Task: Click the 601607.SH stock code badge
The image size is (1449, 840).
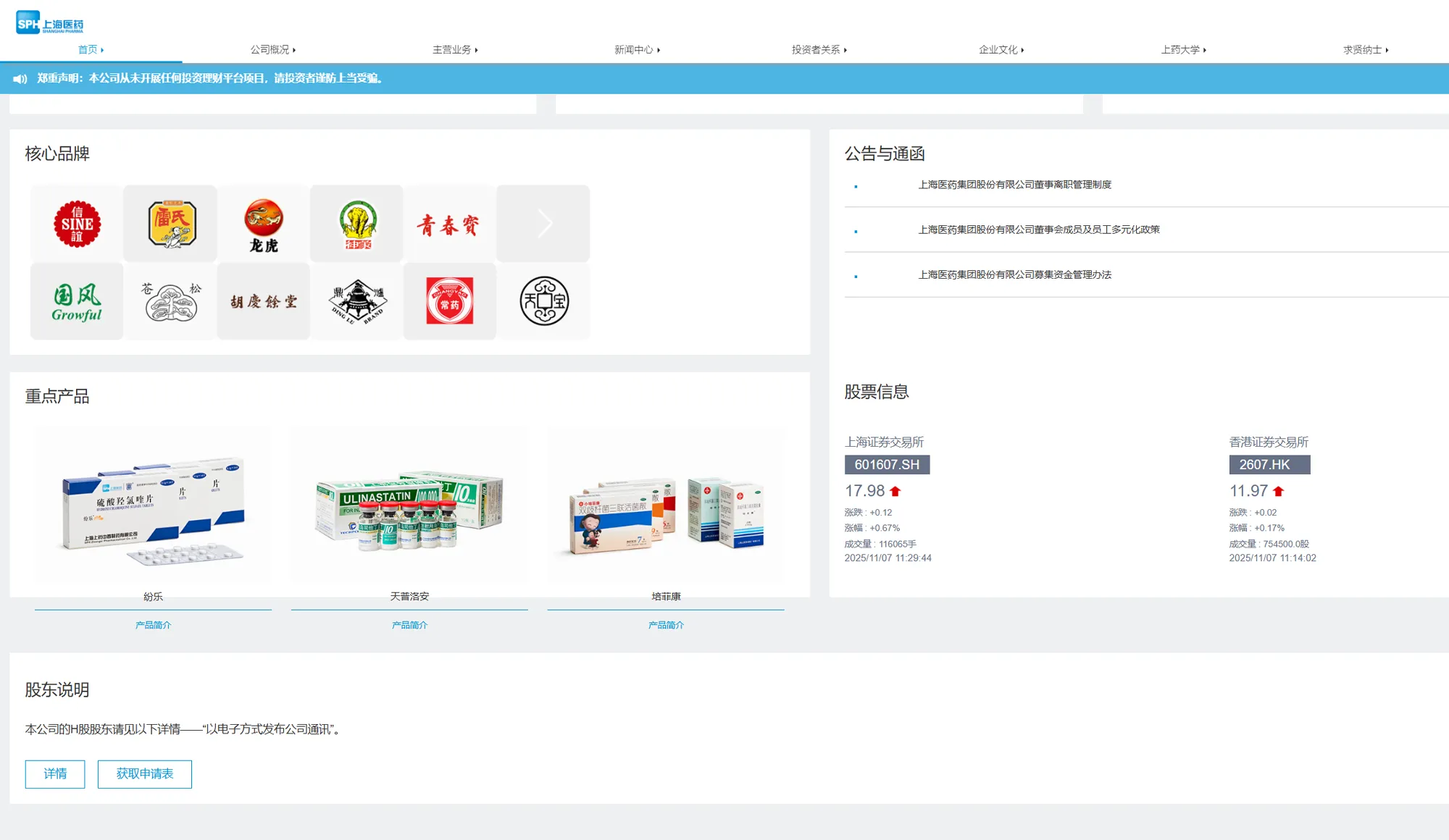Action: click(887, 465)
